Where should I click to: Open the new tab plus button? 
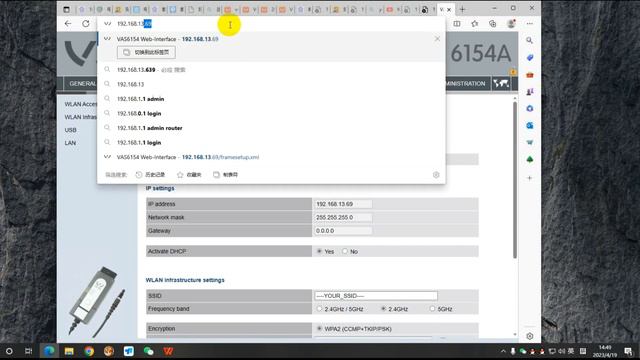tap(462, 9)
